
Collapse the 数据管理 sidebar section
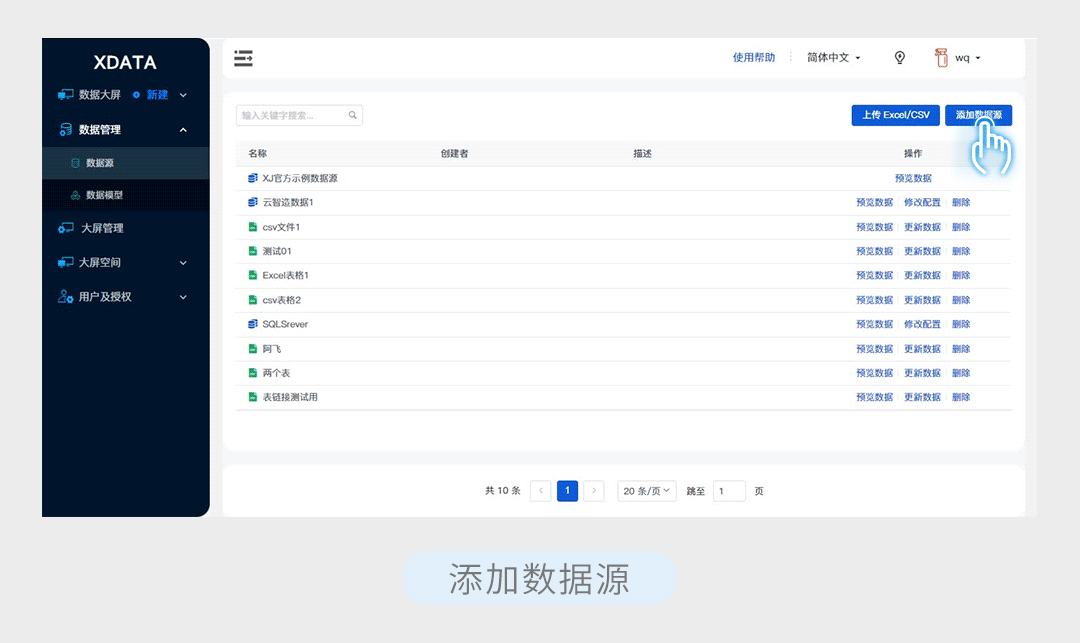(x=182, y=129)
